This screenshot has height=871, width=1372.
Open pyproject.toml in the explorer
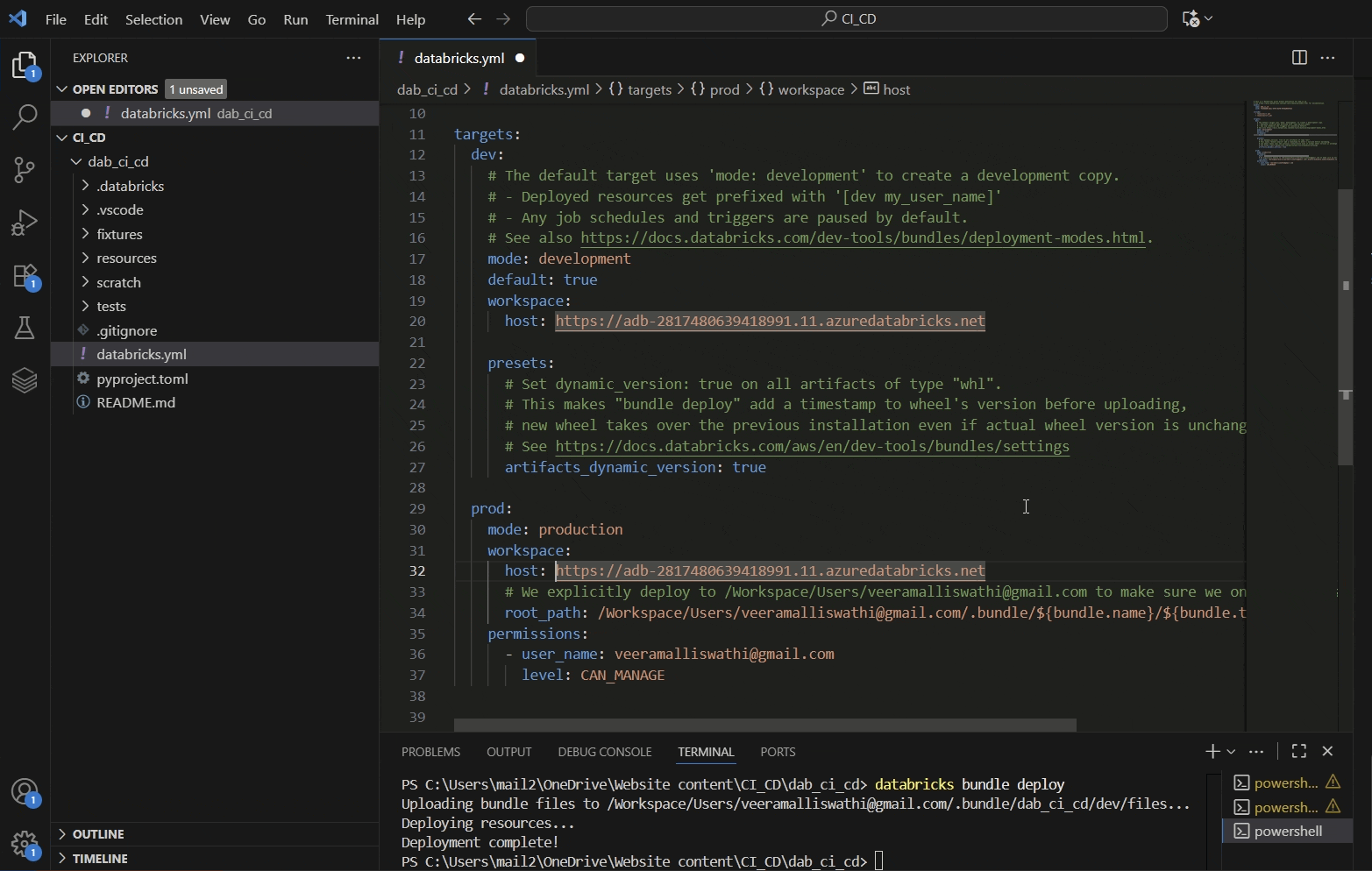(x=142, y=379)
